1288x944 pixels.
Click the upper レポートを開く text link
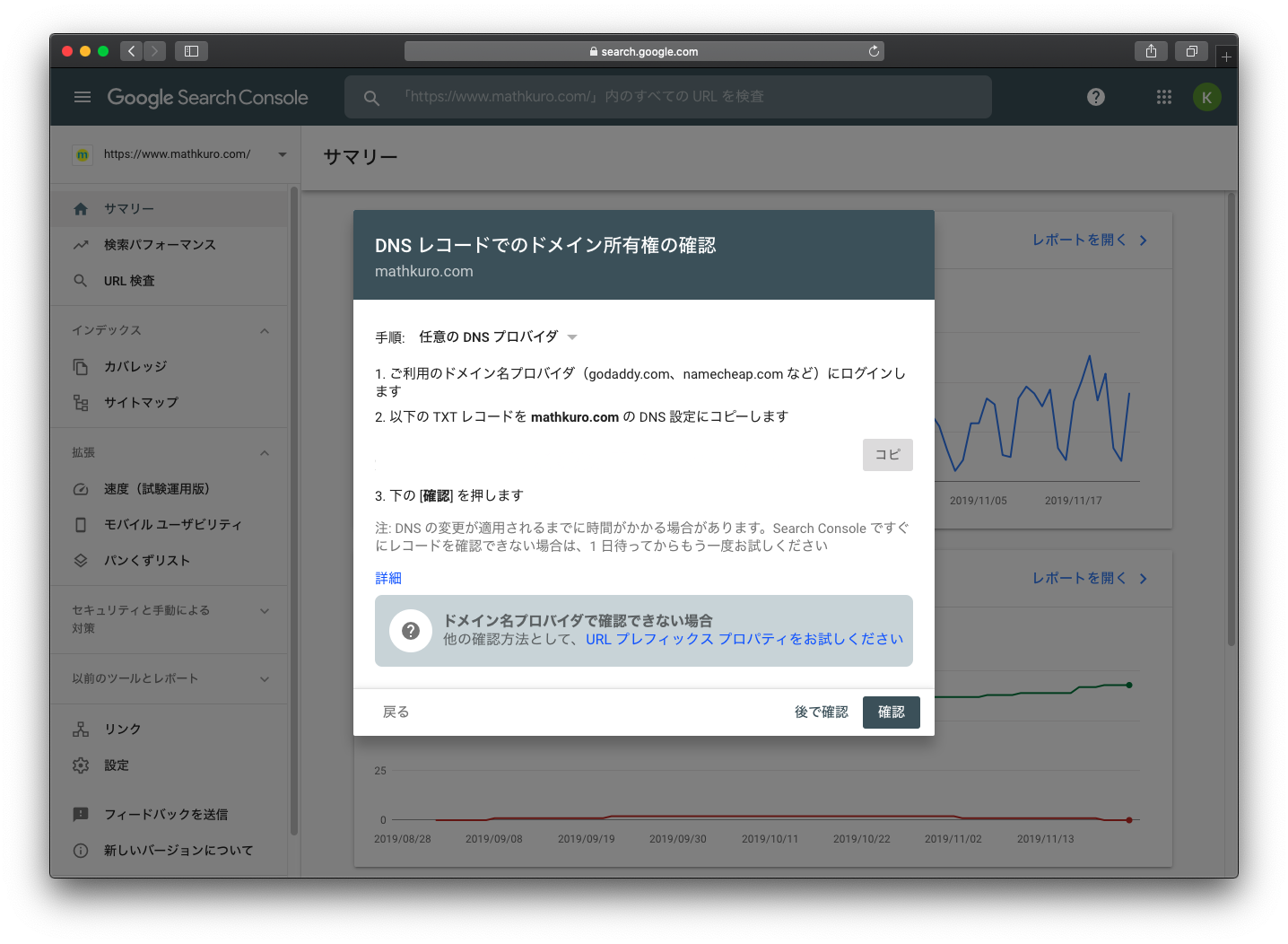[x=1079, y=240]
